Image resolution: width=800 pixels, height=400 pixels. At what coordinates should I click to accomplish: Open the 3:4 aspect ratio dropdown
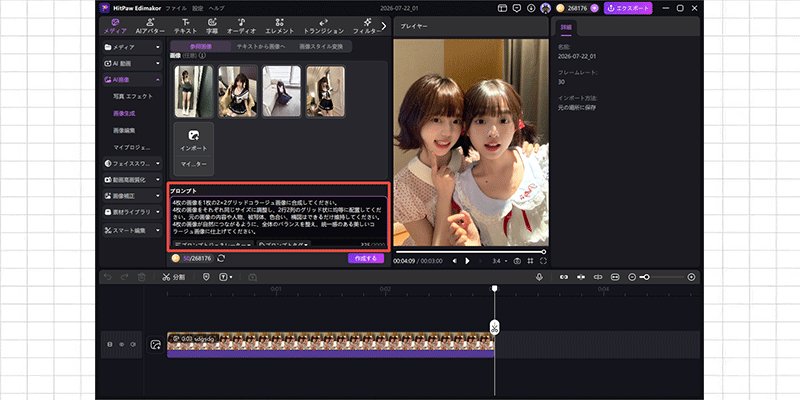(x=499, y=261)
